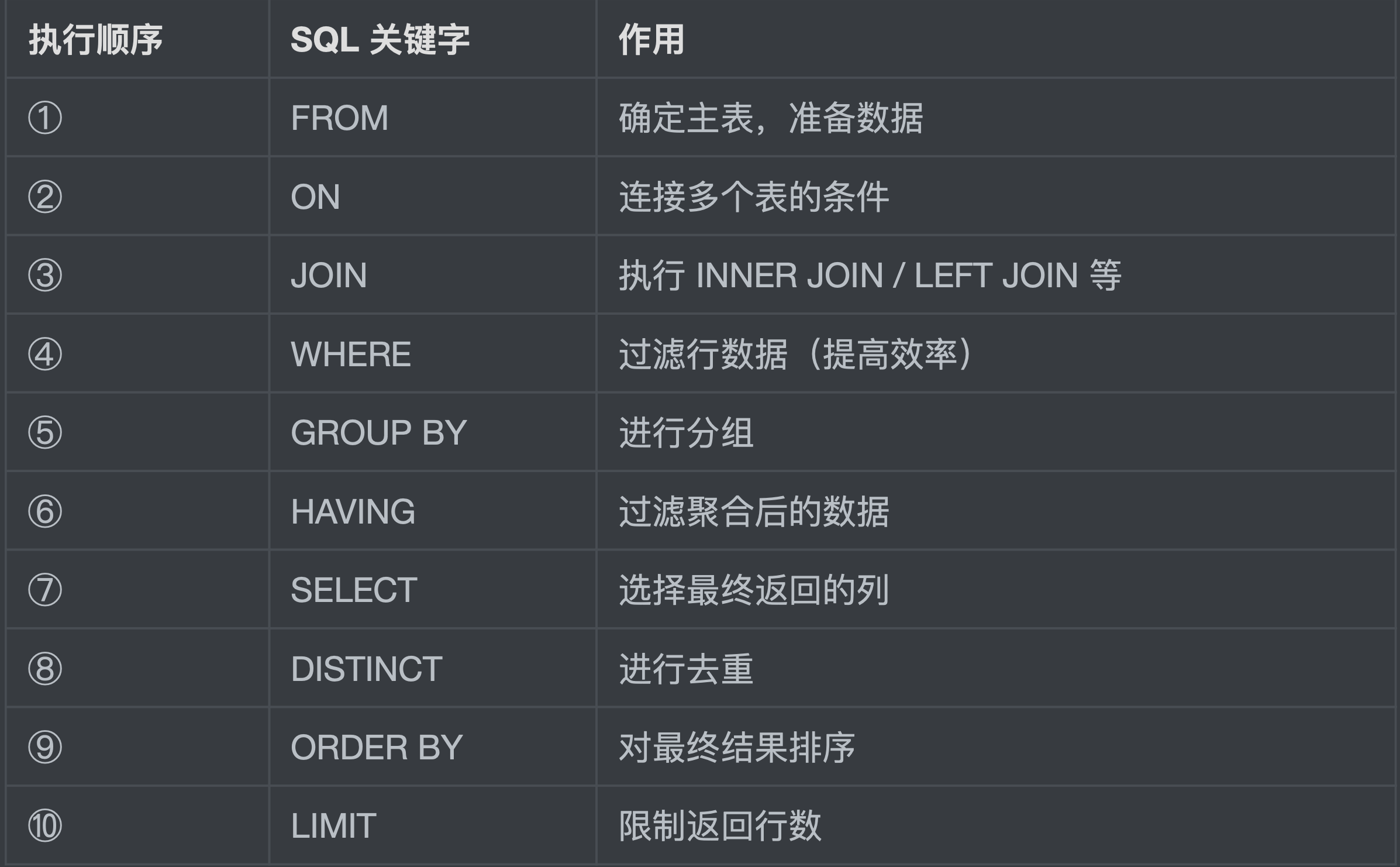Click the HAVING keyword cell
The height and width of the screenshot is (867, 1400).
353,511
